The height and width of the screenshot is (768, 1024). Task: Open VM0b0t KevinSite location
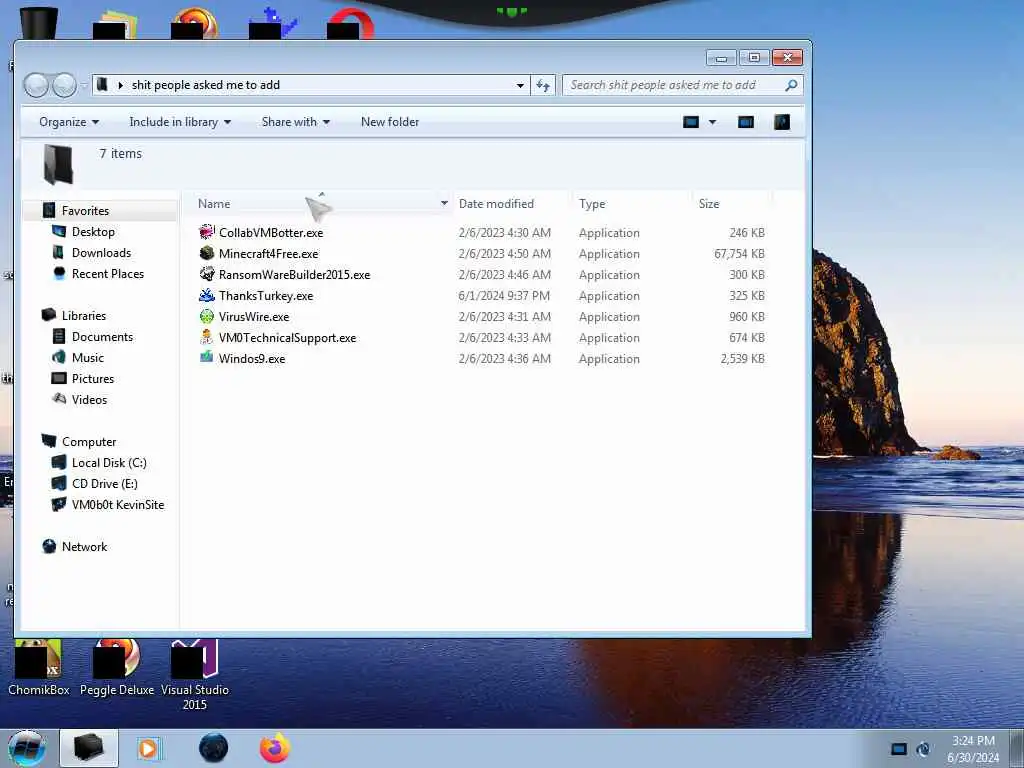tap(118, 505)
